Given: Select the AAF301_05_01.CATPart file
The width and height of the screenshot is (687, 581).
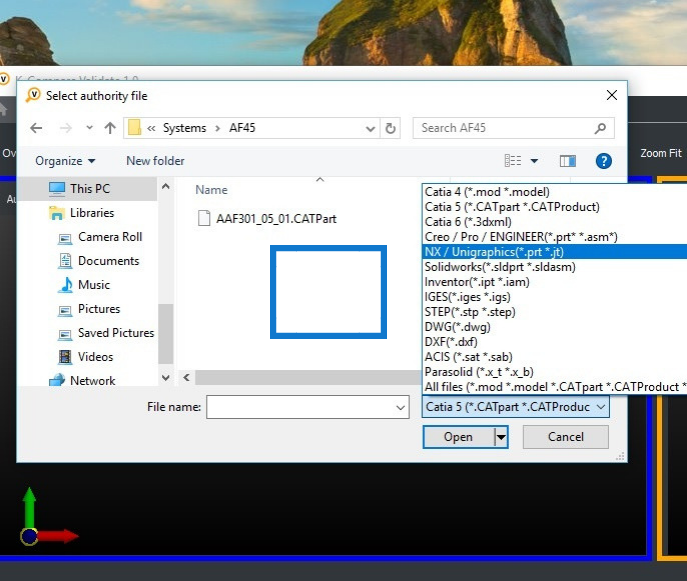Looking at the screenshot, I should pyautogui.click(x=276, y=217).
